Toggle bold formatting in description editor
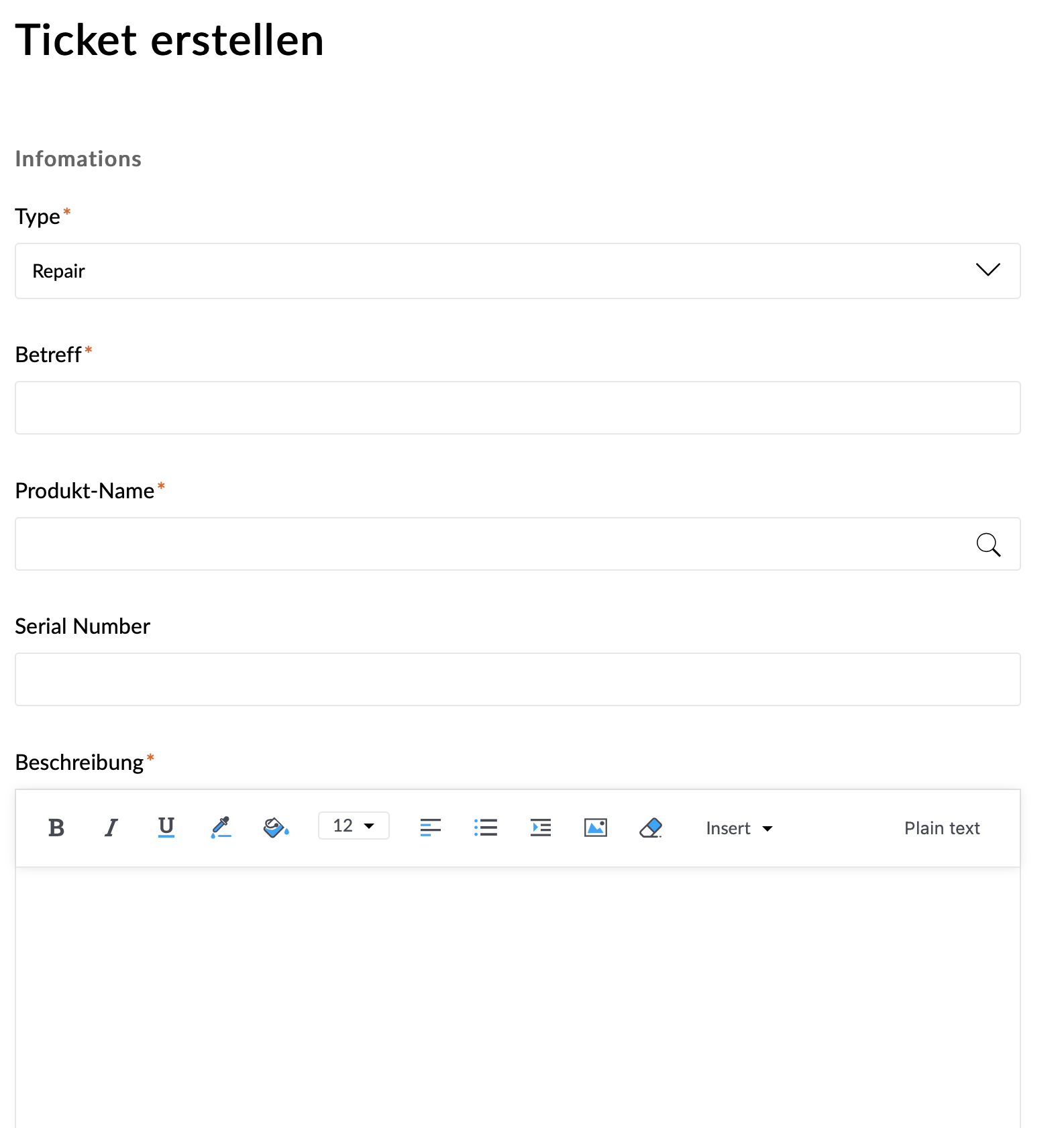Viewport: 1064px width, 1128px height. 56,828
